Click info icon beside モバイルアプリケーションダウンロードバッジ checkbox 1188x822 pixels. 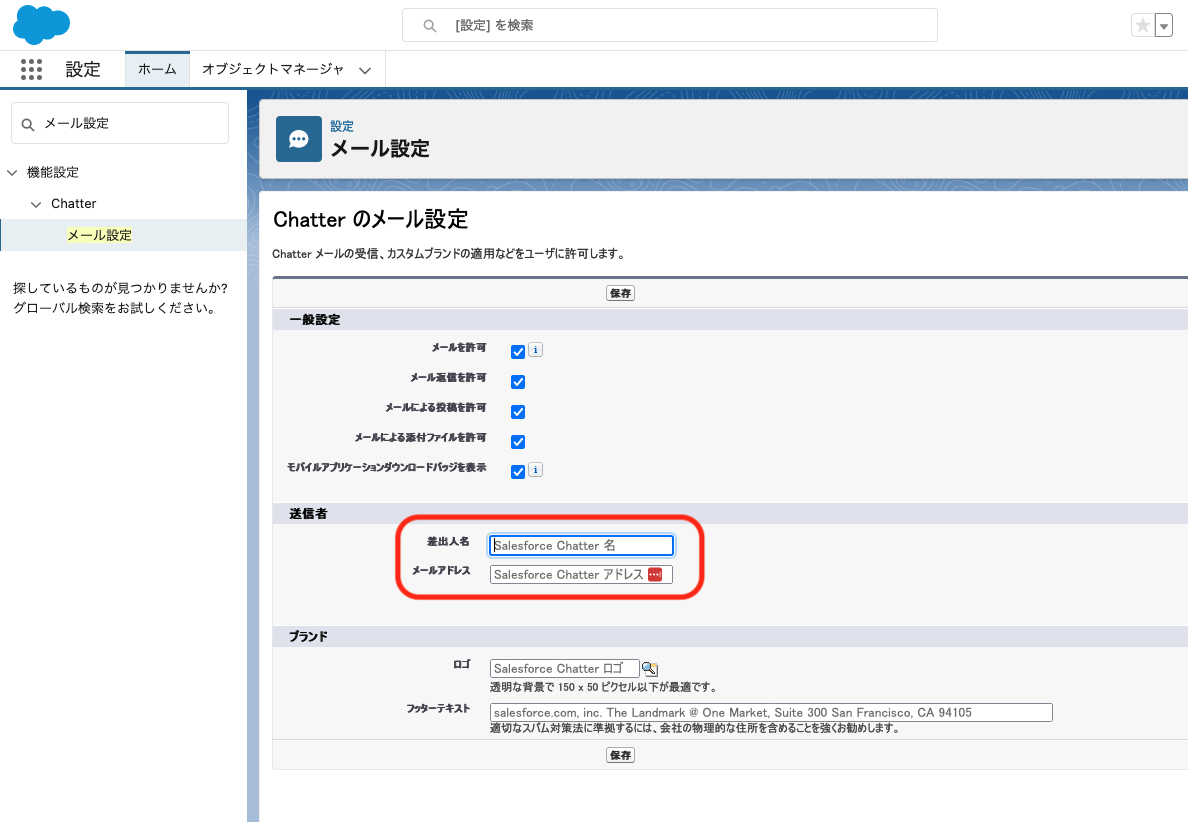point(535,470)
